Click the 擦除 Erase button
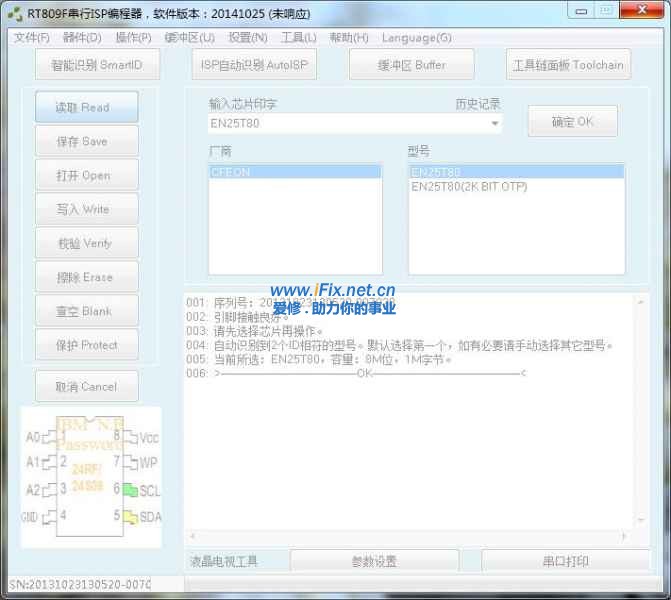Image resolution: width=671 pixels, height=600 pixels. coord(87,277)
